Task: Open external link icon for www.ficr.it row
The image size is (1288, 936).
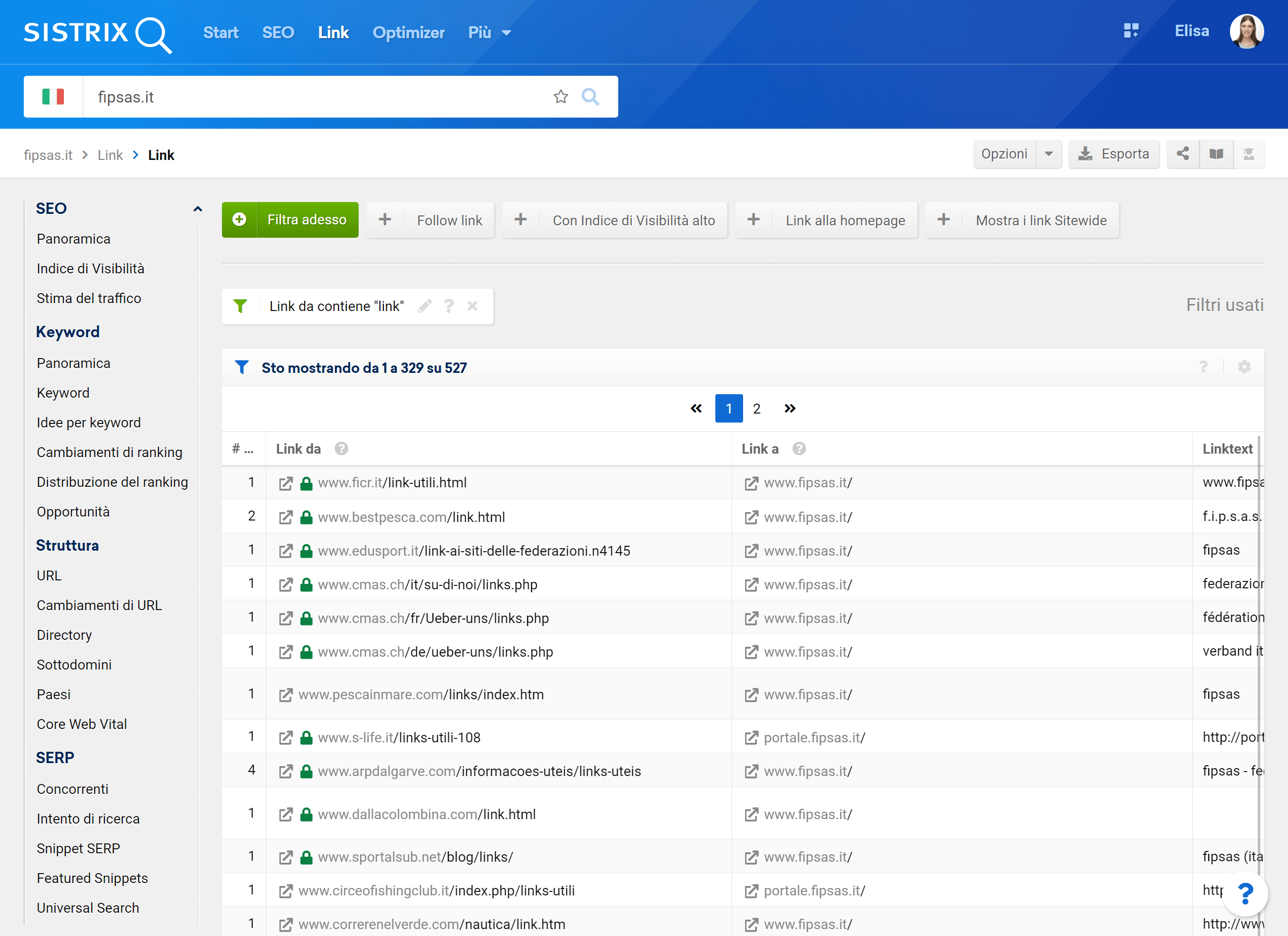Action: (286, 483)
